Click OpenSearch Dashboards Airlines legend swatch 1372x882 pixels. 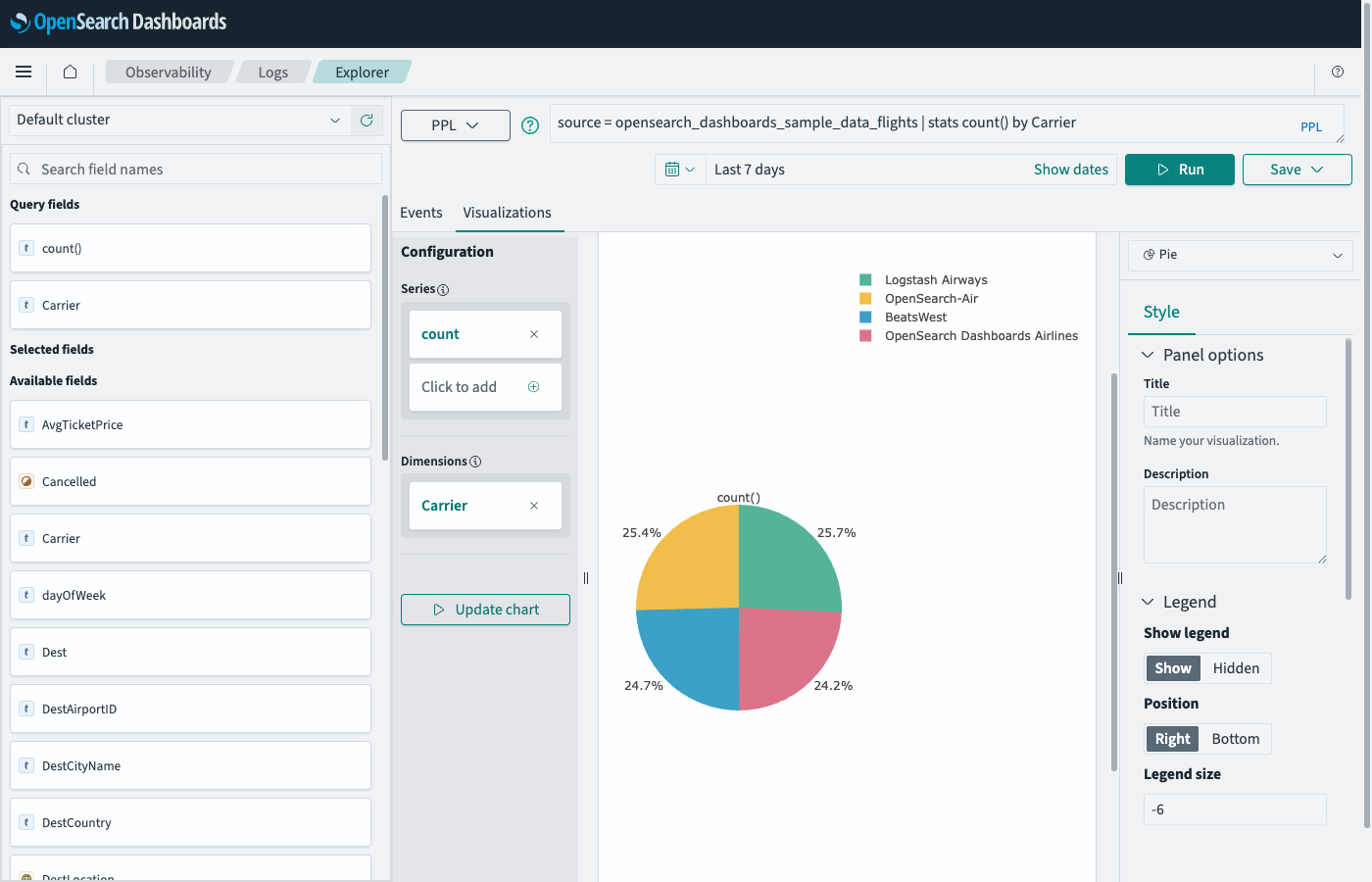[865, 336]
